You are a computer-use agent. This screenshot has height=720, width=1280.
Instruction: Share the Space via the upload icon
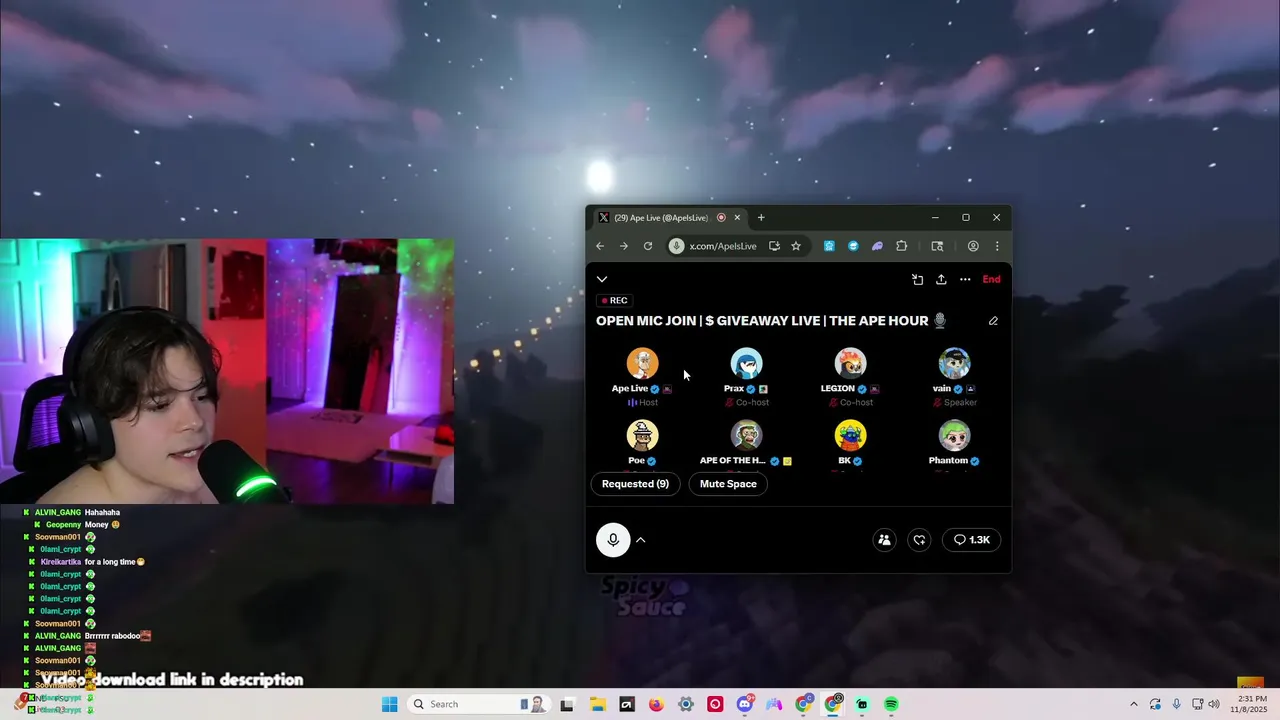pyautogui.click(x=941, y=280)
